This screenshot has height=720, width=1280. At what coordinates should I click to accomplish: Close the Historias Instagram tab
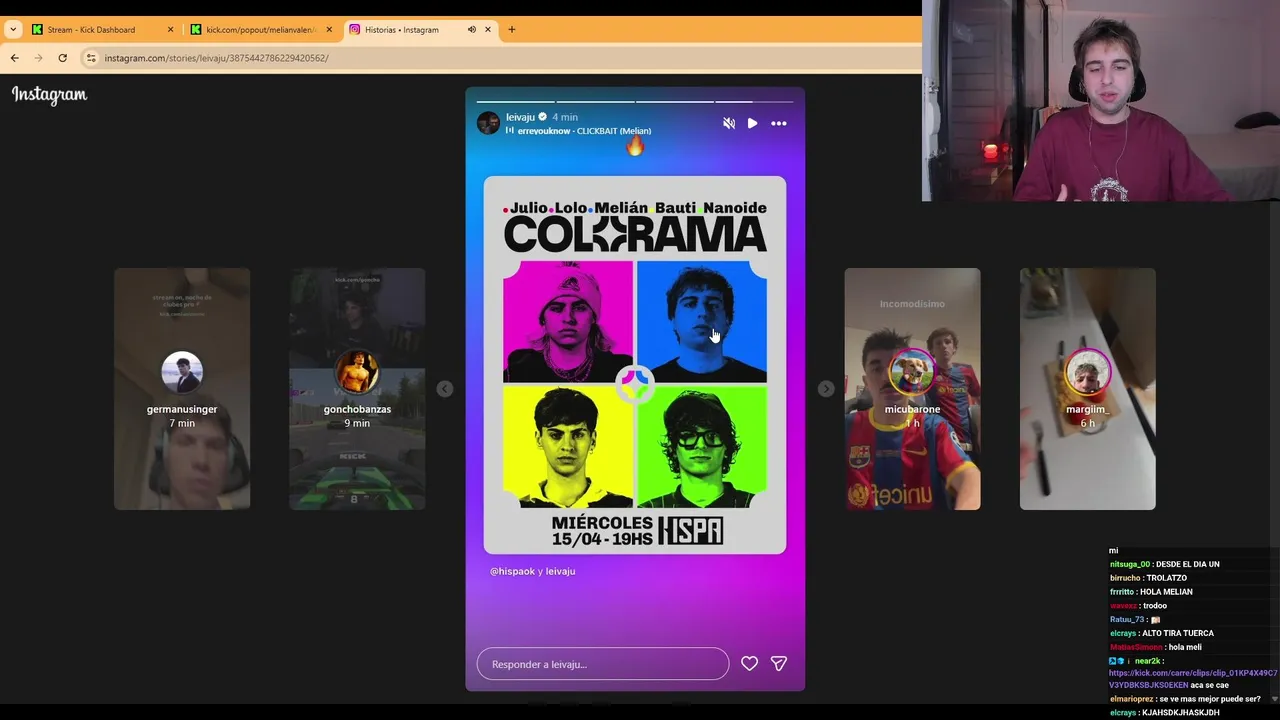(488, 29)
